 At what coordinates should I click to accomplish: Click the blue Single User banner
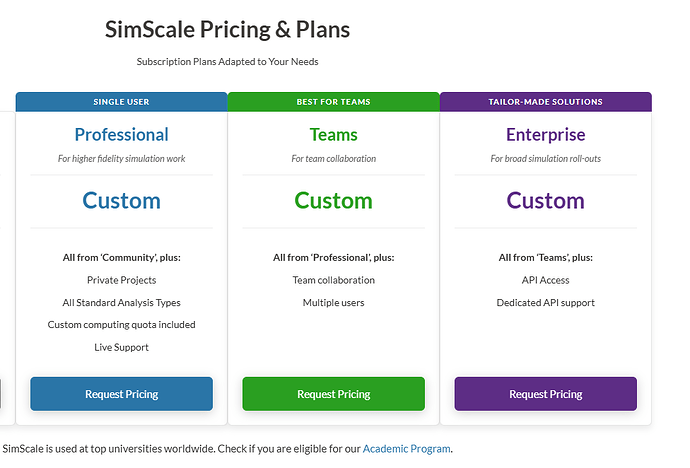121,102
